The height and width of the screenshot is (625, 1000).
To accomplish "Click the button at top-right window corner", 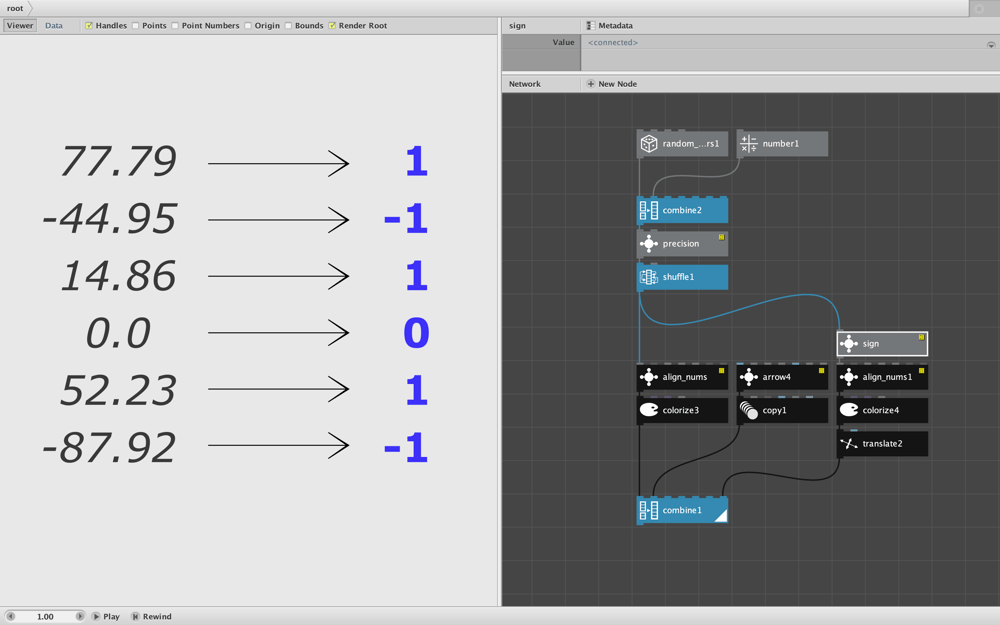I will click(980, 8).
